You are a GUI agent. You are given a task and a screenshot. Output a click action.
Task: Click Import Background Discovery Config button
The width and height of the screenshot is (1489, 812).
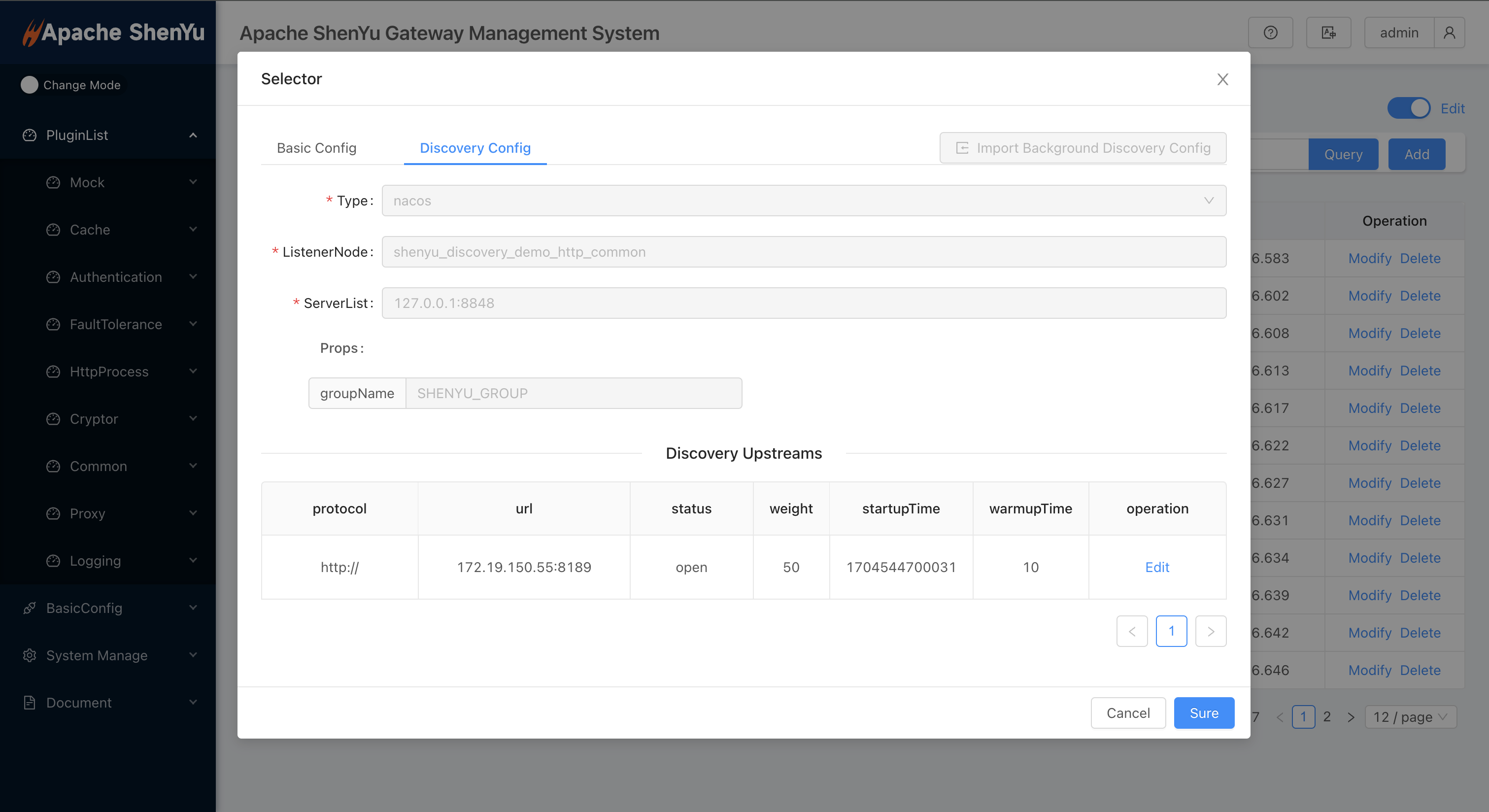(x=1083, y=148)
